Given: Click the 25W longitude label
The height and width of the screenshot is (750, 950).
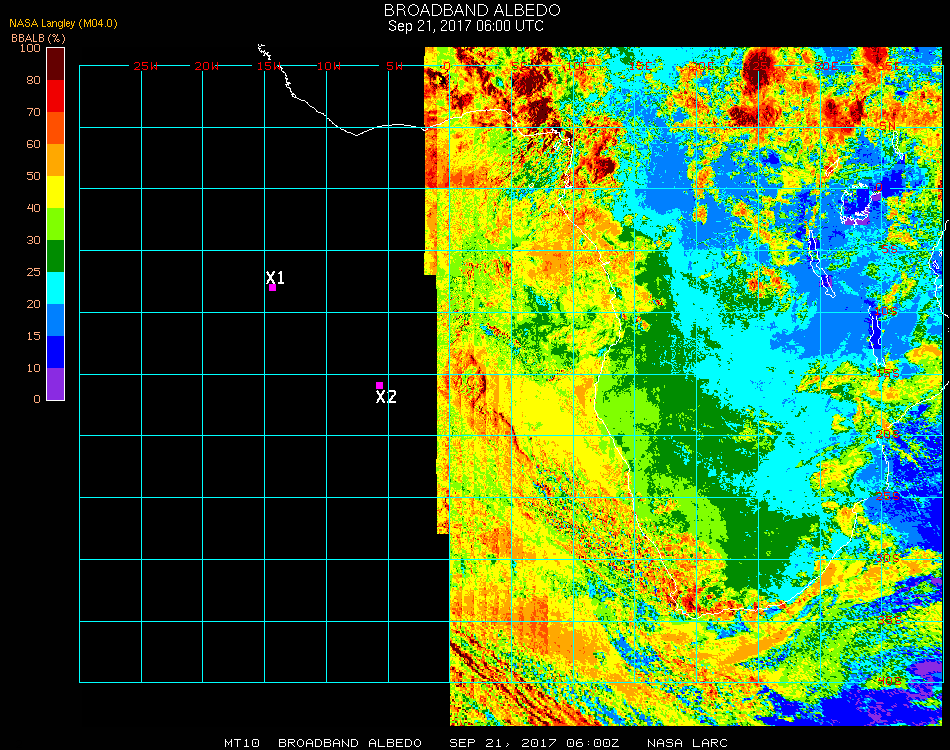Looking at the screenshot, I should (145, 66).
